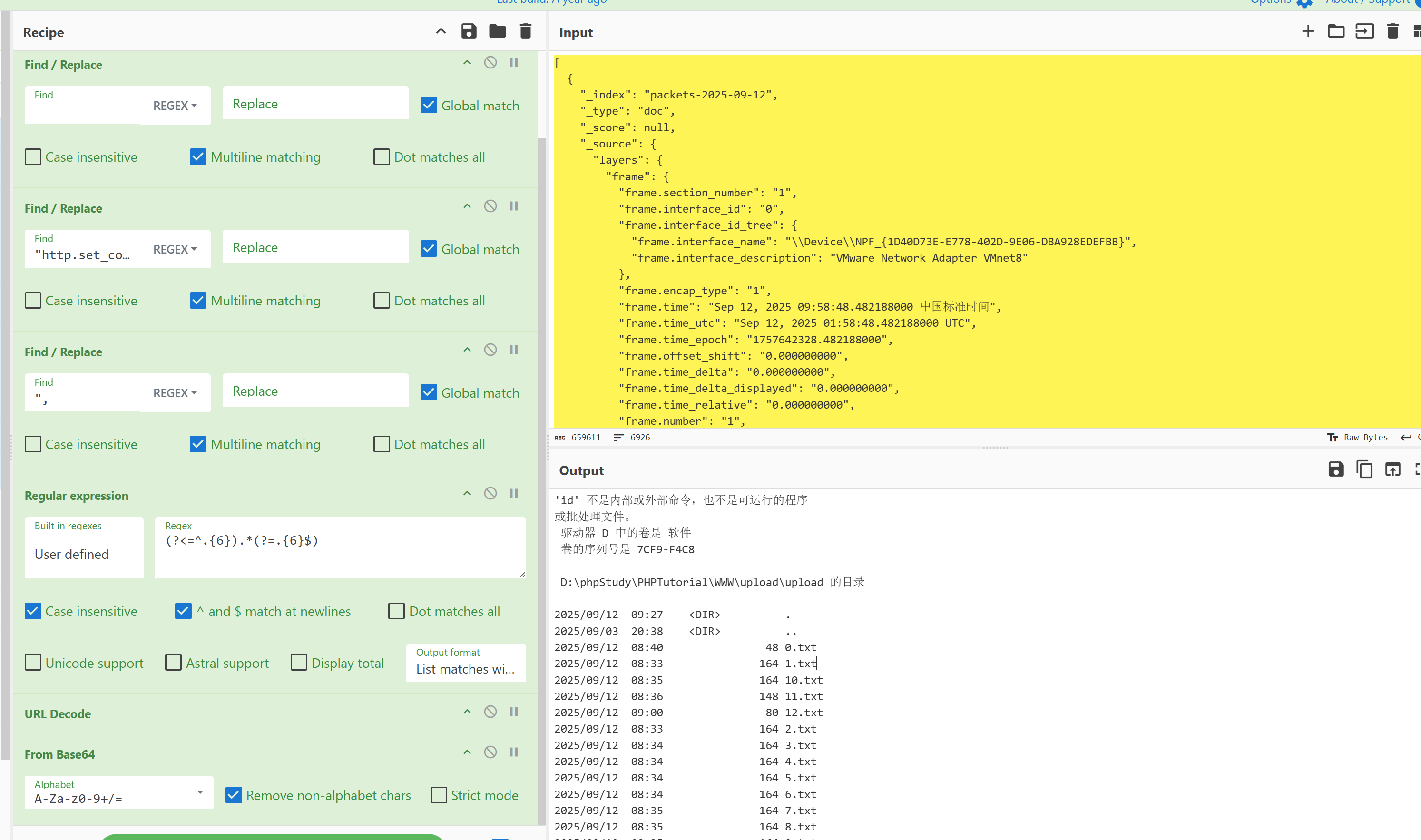This screenshot has height=840, width=1421.
Task: Collapse the Regular expression operation
Action: tap(467, 494)
